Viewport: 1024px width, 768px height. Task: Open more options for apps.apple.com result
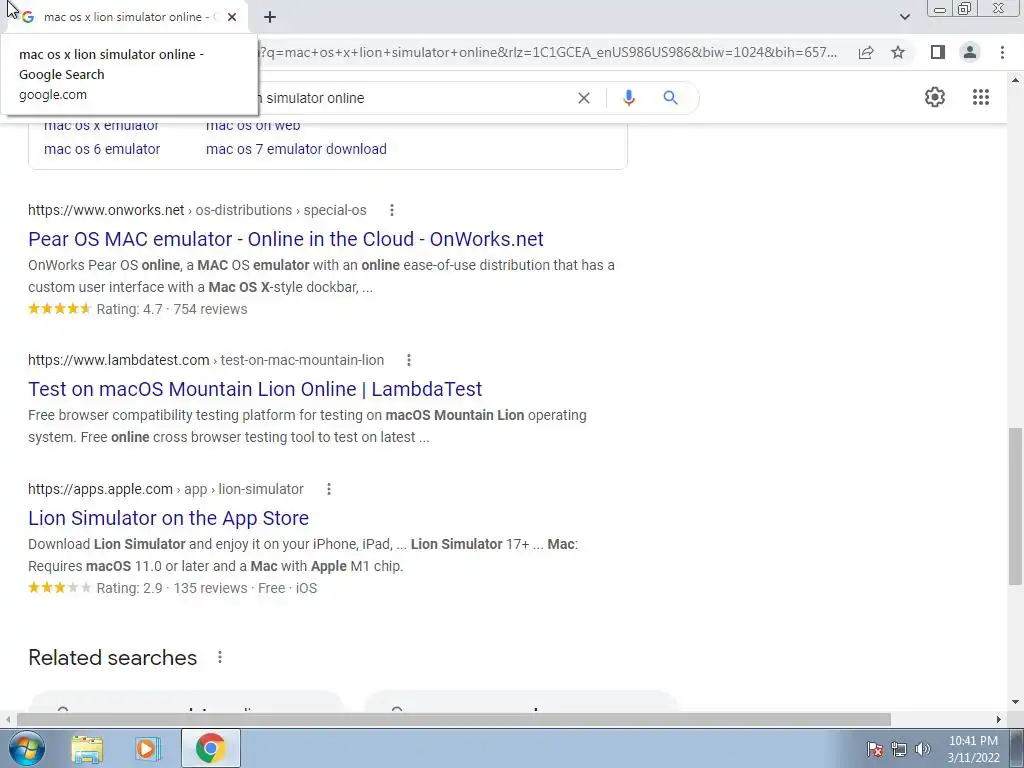(x=329, y=489)
